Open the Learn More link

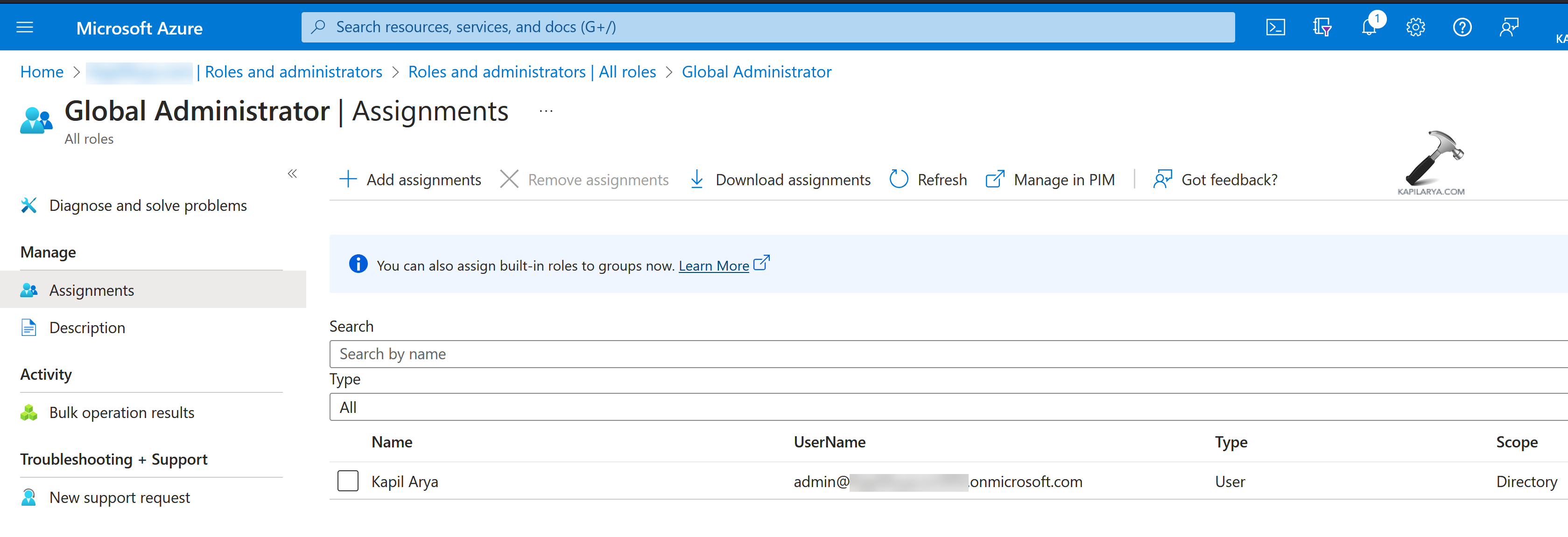[x=713, y=266]
